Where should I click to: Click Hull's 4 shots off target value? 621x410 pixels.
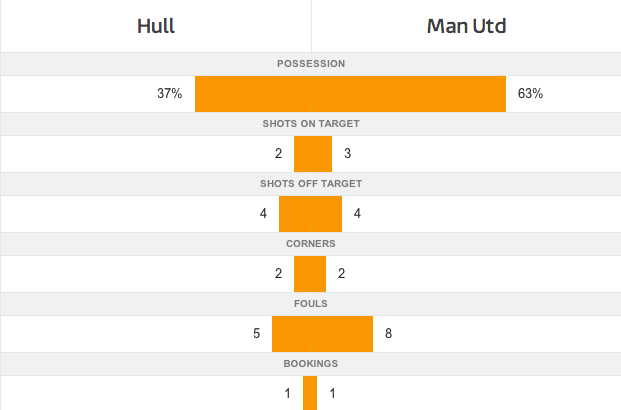tap(263, 214)
